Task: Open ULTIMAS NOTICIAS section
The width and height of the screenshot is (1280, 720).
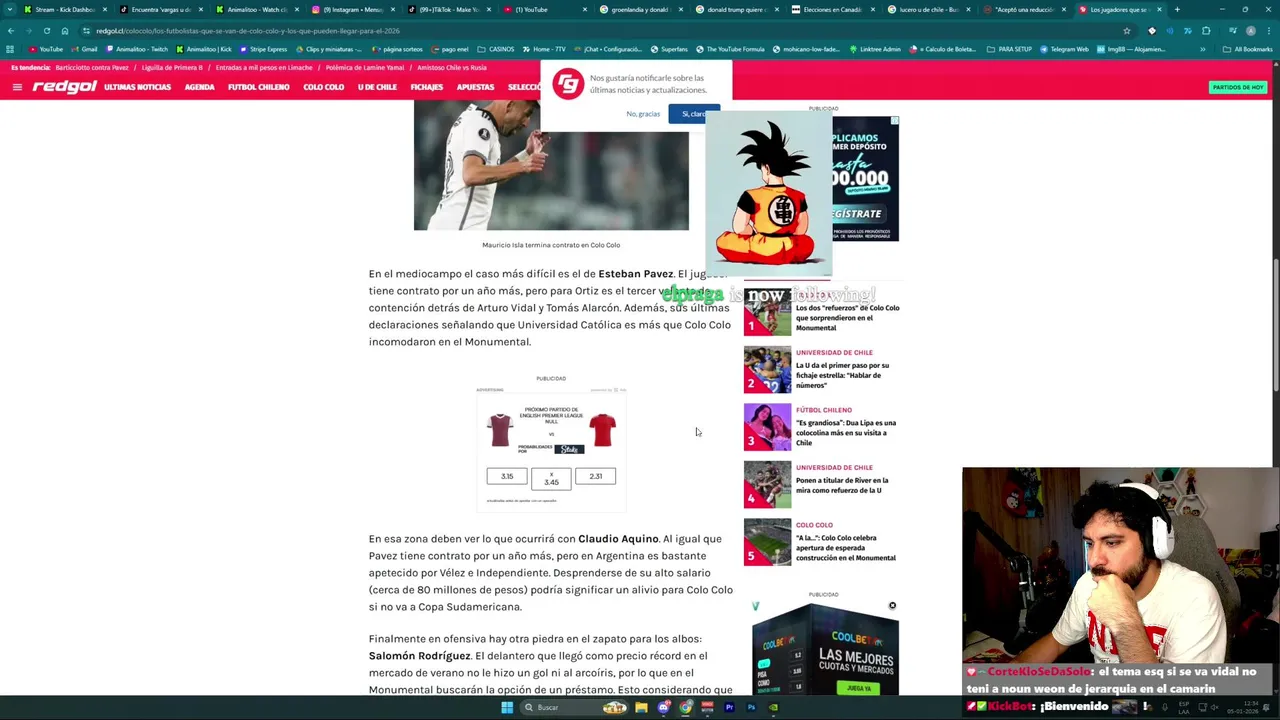Action: [137, 87]
